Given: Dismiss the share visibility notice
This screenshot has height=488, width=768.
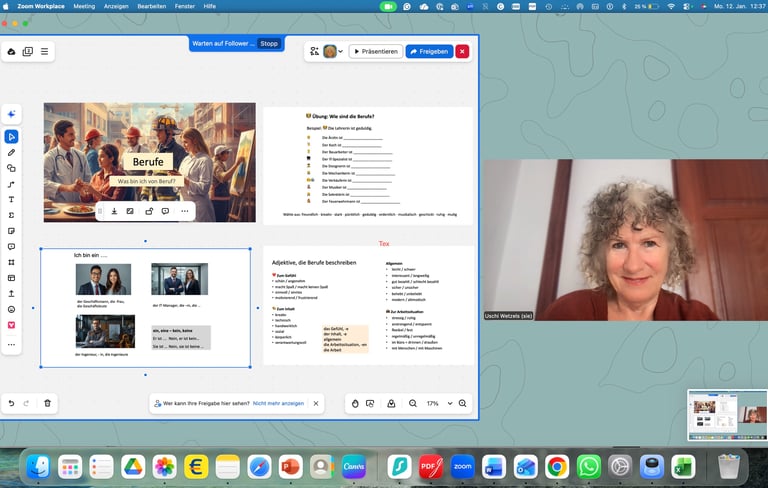Looking at the screenshot, I should tap(316, 403).
